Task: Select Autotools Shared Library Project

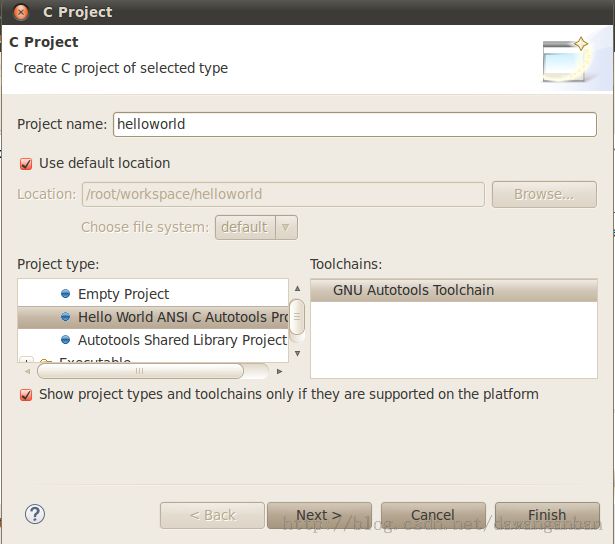Action: pos(153,340)
